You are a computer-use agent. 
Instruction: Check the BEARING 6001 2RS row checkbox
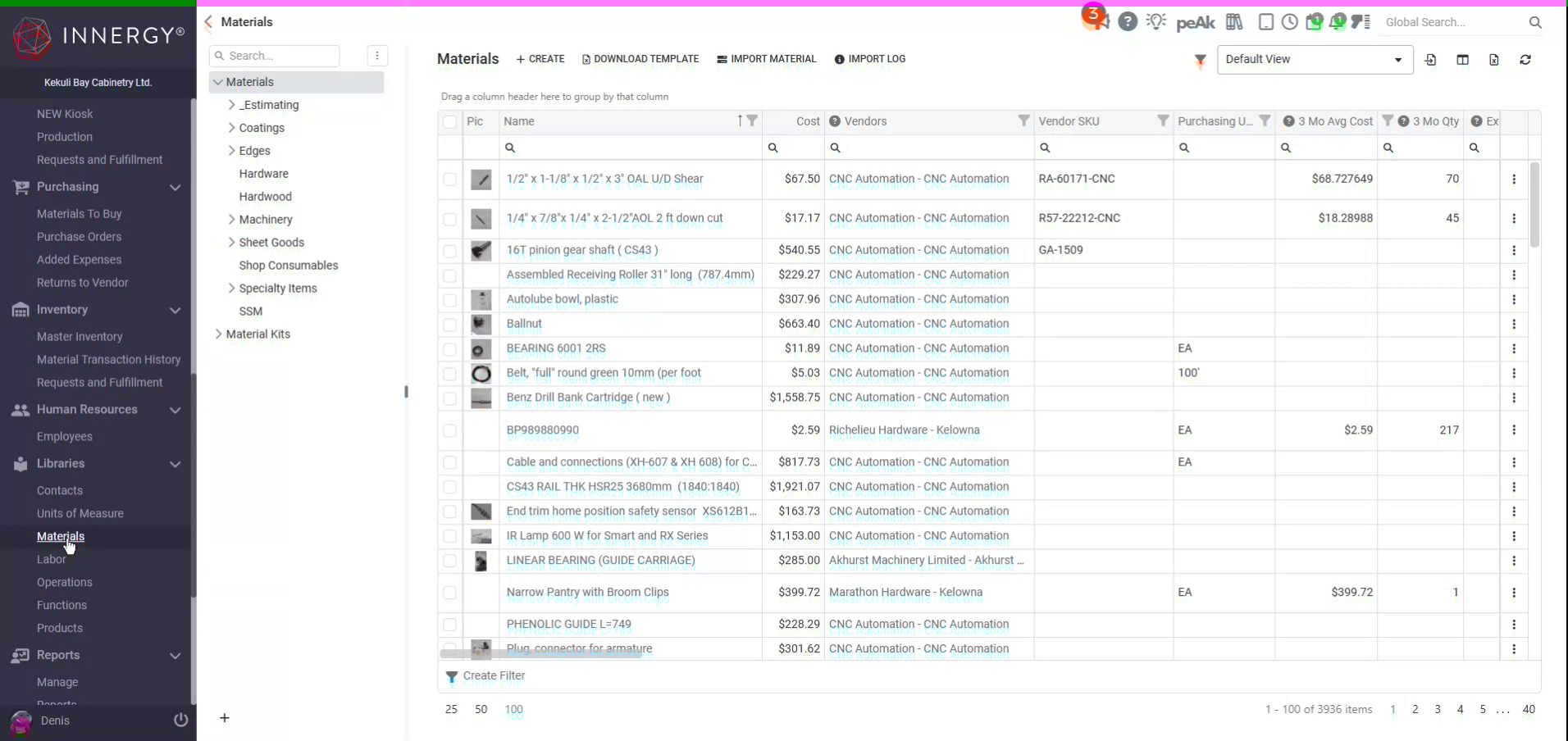pos(450,350)
